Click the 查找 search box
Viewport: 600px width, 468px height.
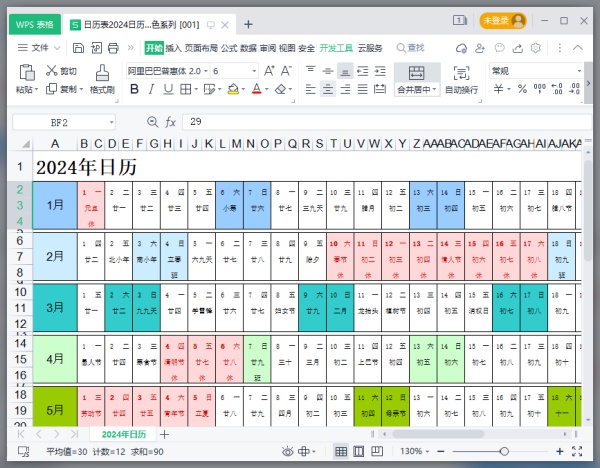pos(411,48)
